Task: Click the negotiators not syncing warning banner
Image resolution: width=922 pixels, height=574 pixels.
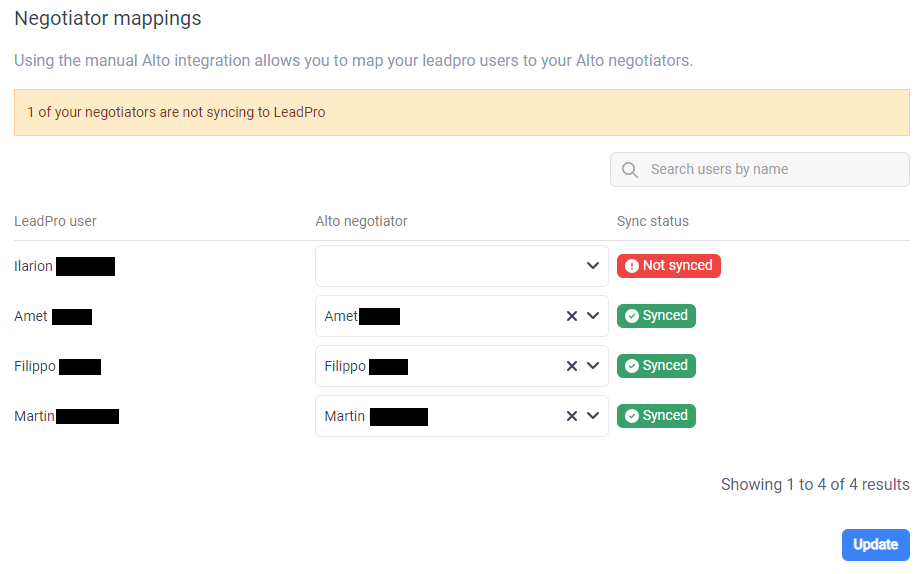Action: [461, 112]
